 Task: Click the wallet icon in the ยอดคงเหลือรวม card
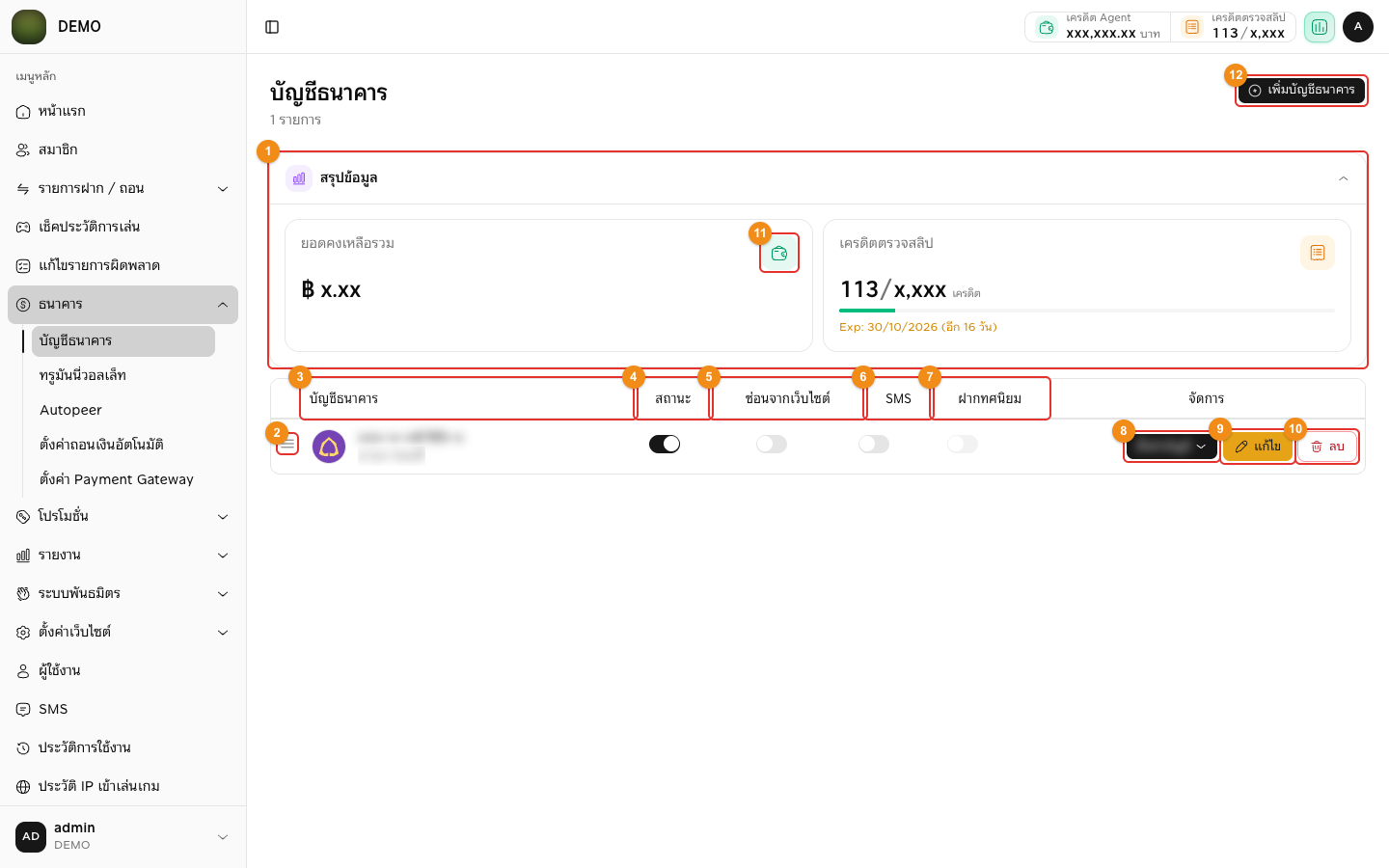pos(779,253)
